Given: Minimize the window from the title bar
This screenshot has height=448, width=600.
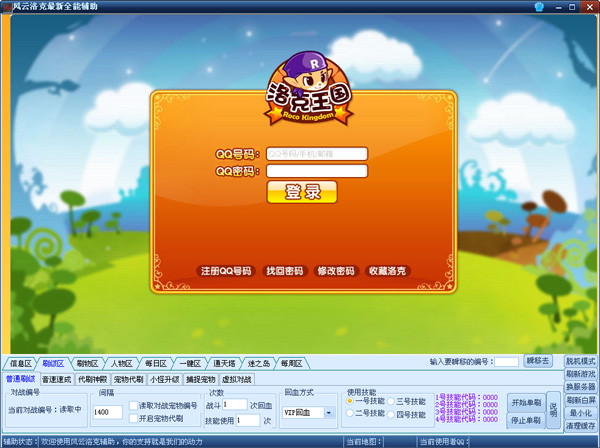Looking at the screenshot, I should (558, 7).
